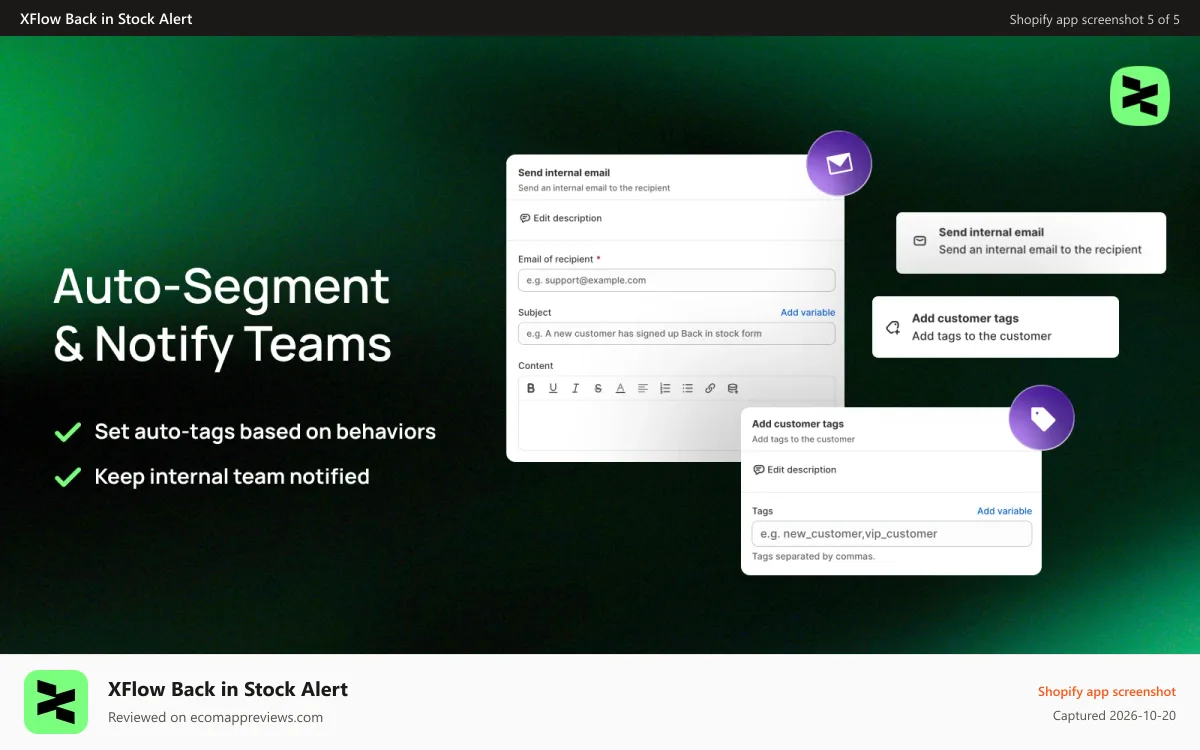Insert numbered list in Content editor
This screenshot has height=750, width=1200.
tap(665, 389)
